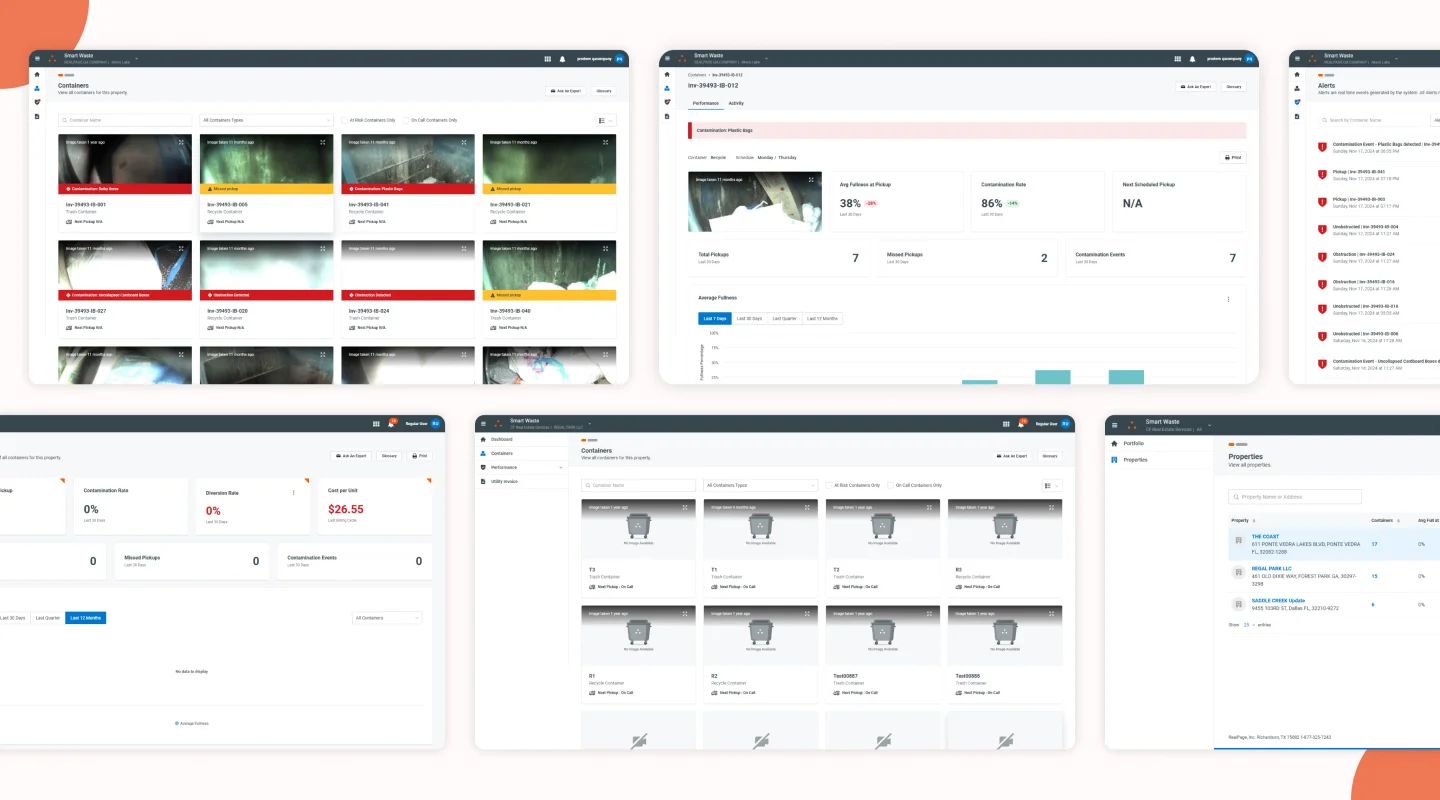Expand the Performance submenu in the sidebar

pos(561,467)
